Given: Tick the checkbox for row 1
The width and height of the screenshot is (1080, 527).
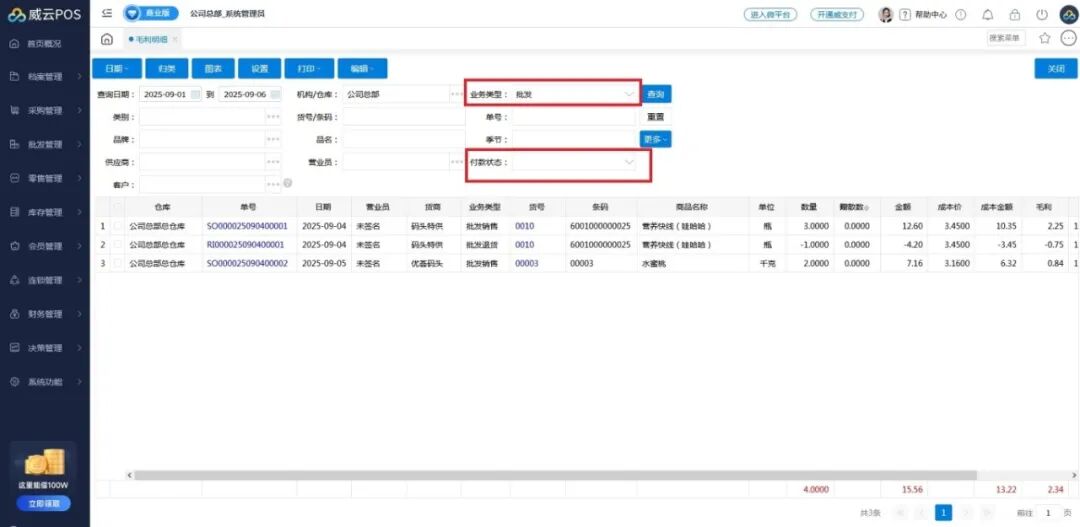Looking at the screenshot, I should tap(120, 226).
